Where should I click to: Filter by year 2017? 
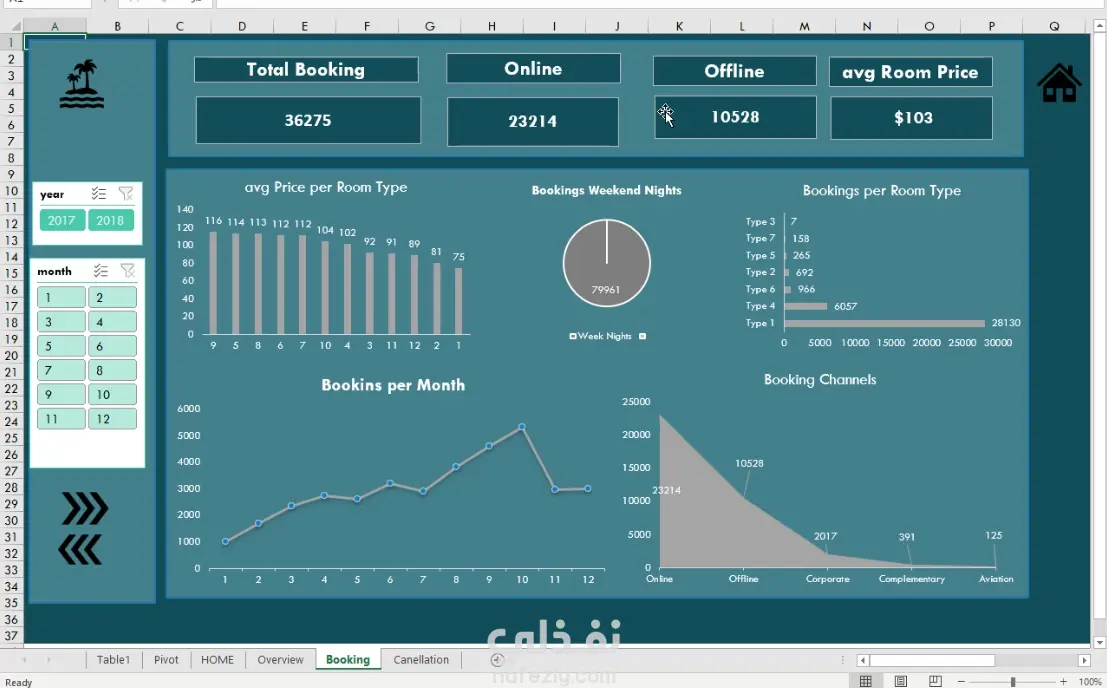(x=62, y=220)
